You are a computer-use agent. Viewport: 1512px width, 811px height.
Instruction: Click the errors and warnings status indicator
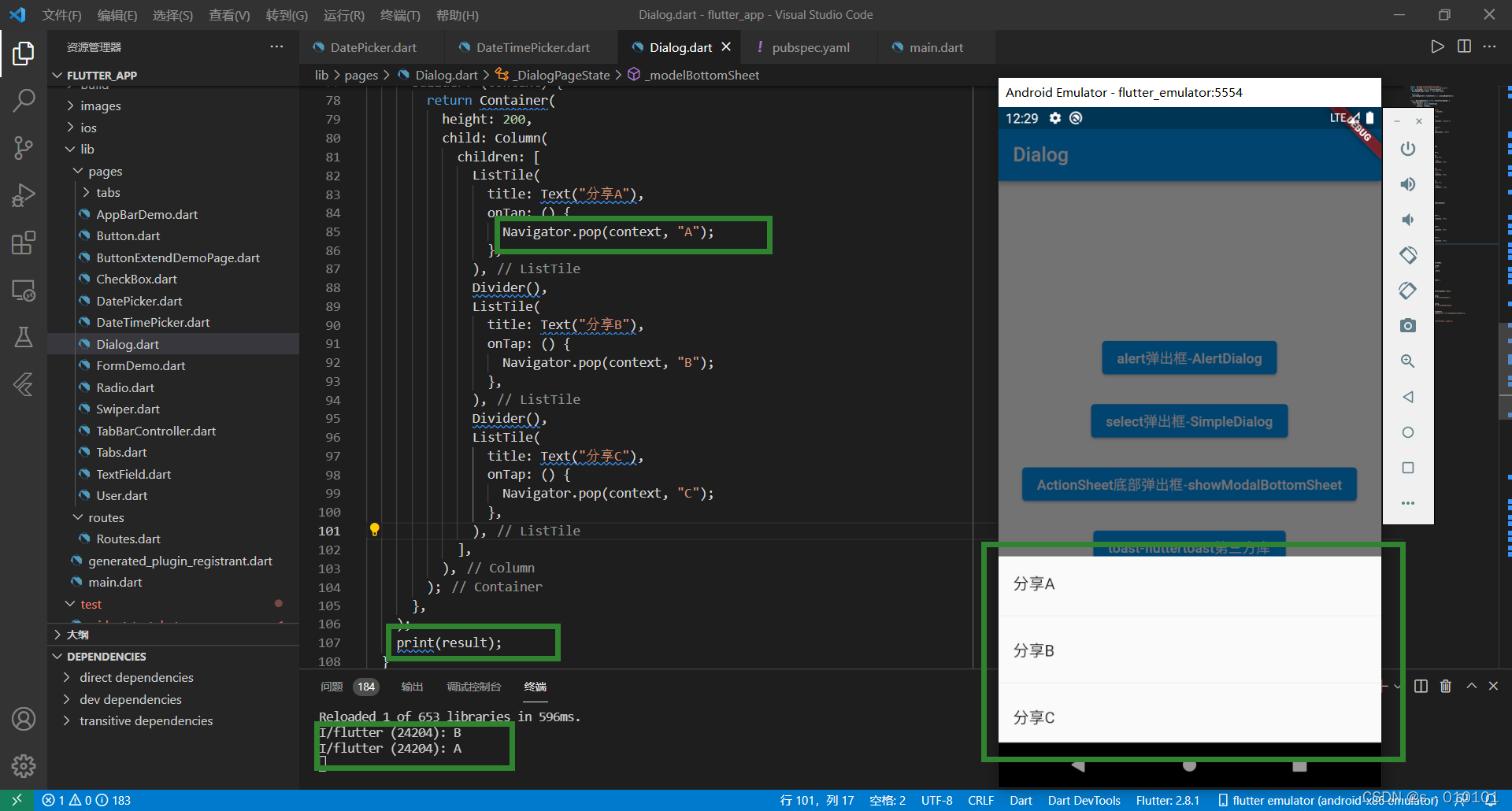(x=86, y=800)
